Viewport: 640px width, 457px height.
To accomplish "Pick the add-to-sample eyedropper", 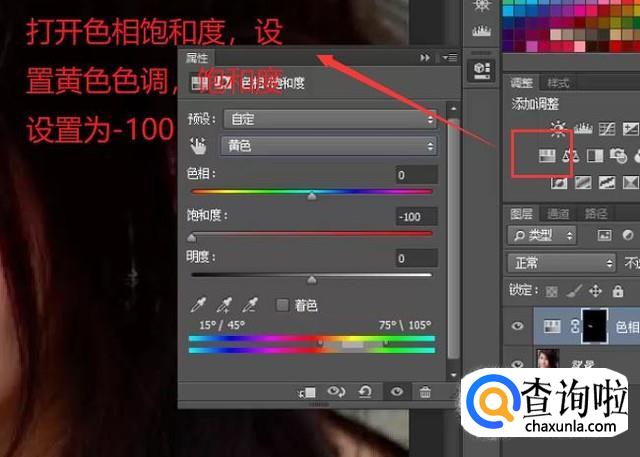I will pyautogui.click(x=224, y=305).
